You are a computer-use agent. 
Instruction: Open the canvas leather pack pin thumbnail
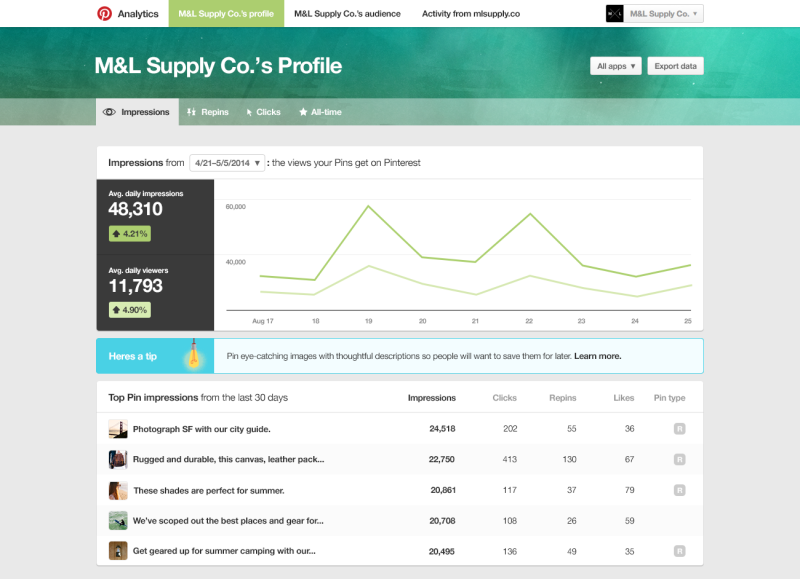point(118,459)
